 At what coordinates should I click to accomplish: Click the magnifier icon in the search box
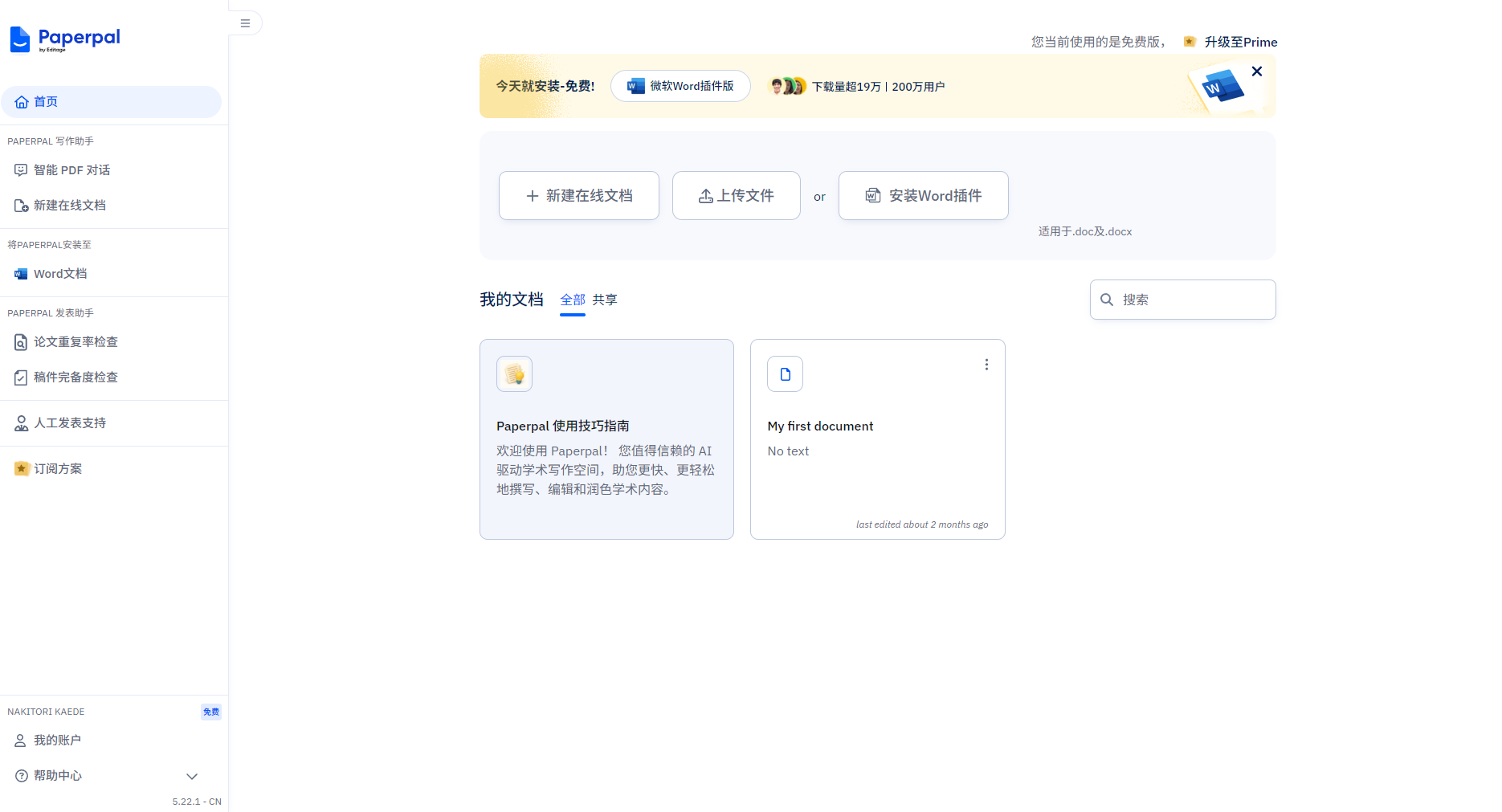(x=1107, y=300)
